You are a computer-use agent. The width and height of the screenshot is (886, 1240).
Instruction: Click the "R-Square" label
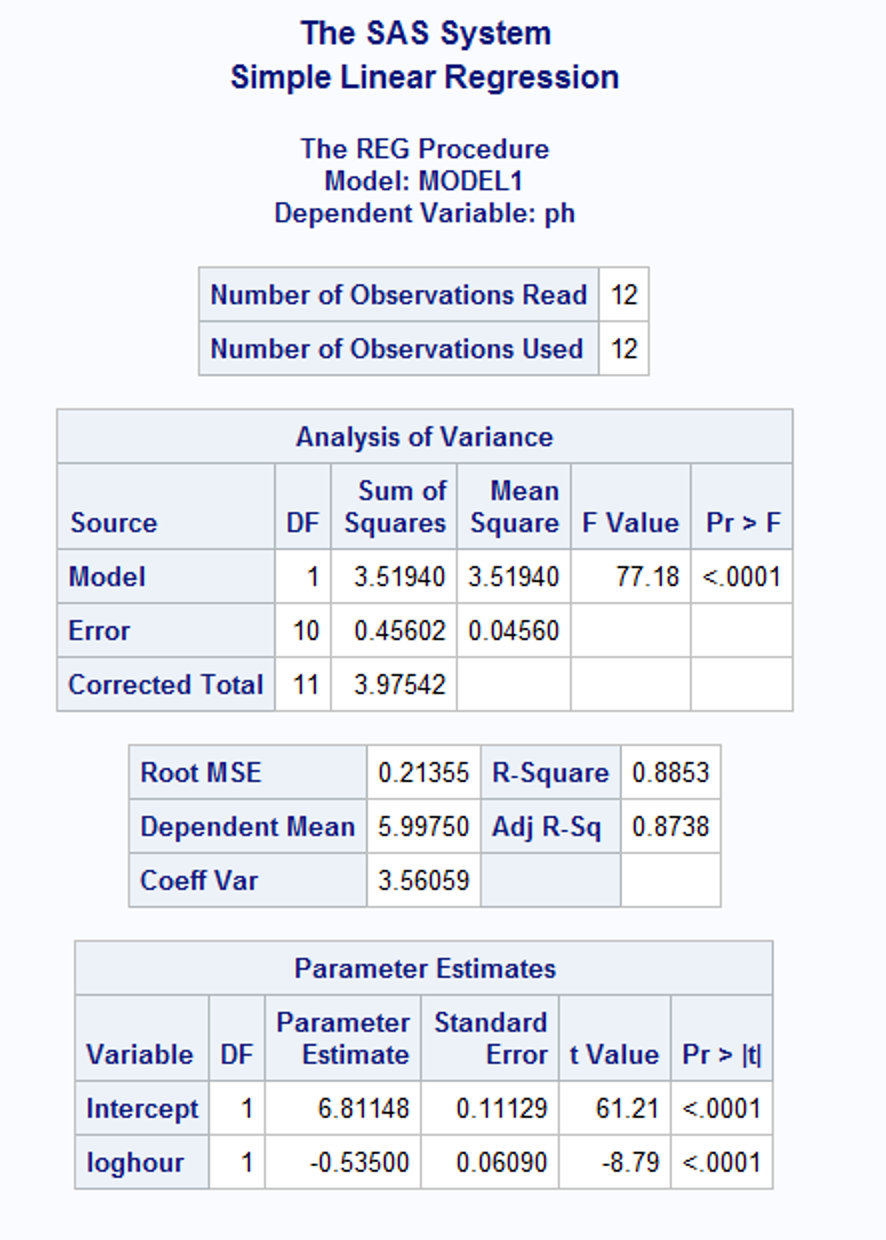(x=550, y=773)
